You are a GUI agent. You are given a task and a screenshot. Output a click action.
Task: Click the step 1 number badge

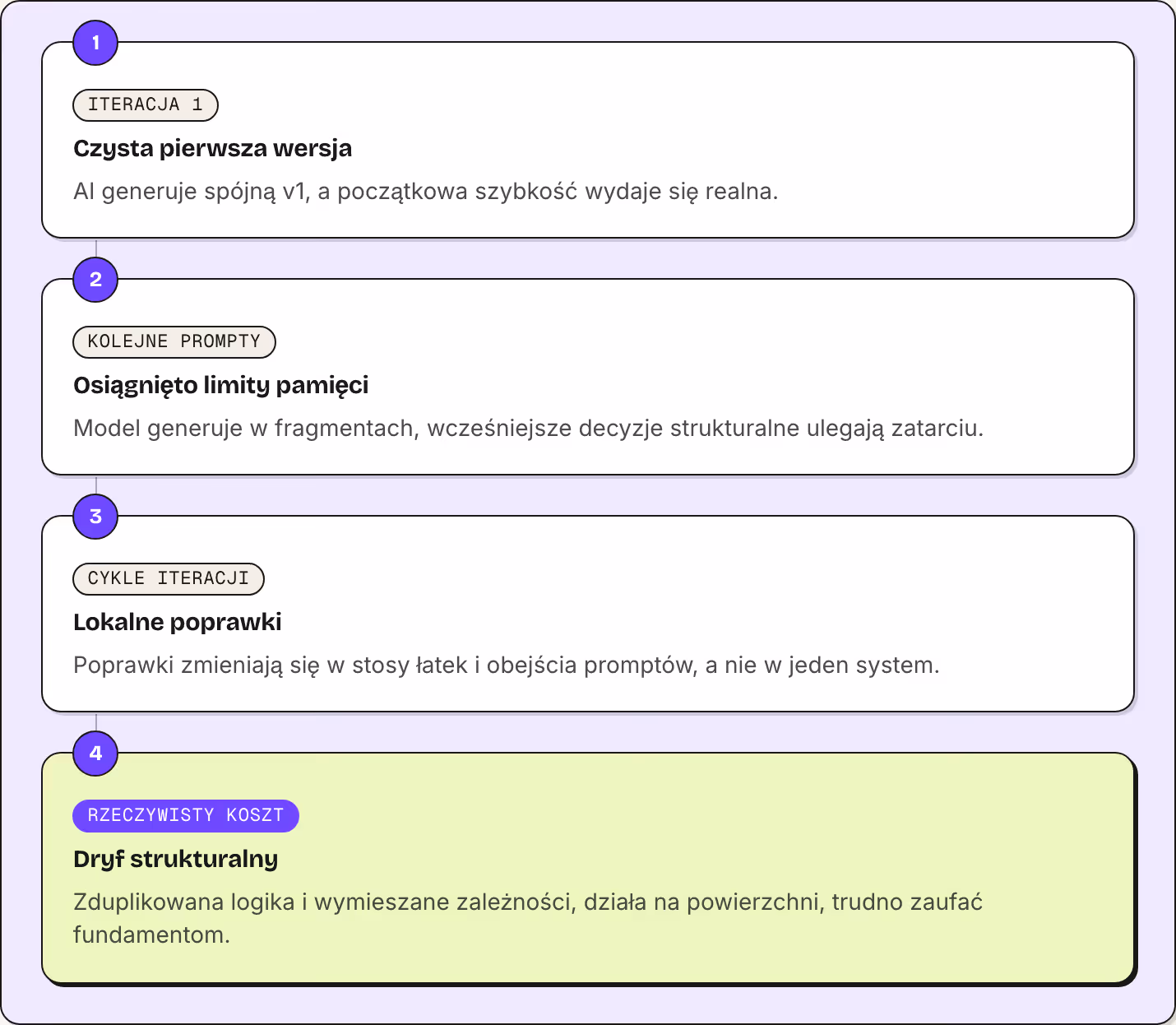tap(95, 43)
